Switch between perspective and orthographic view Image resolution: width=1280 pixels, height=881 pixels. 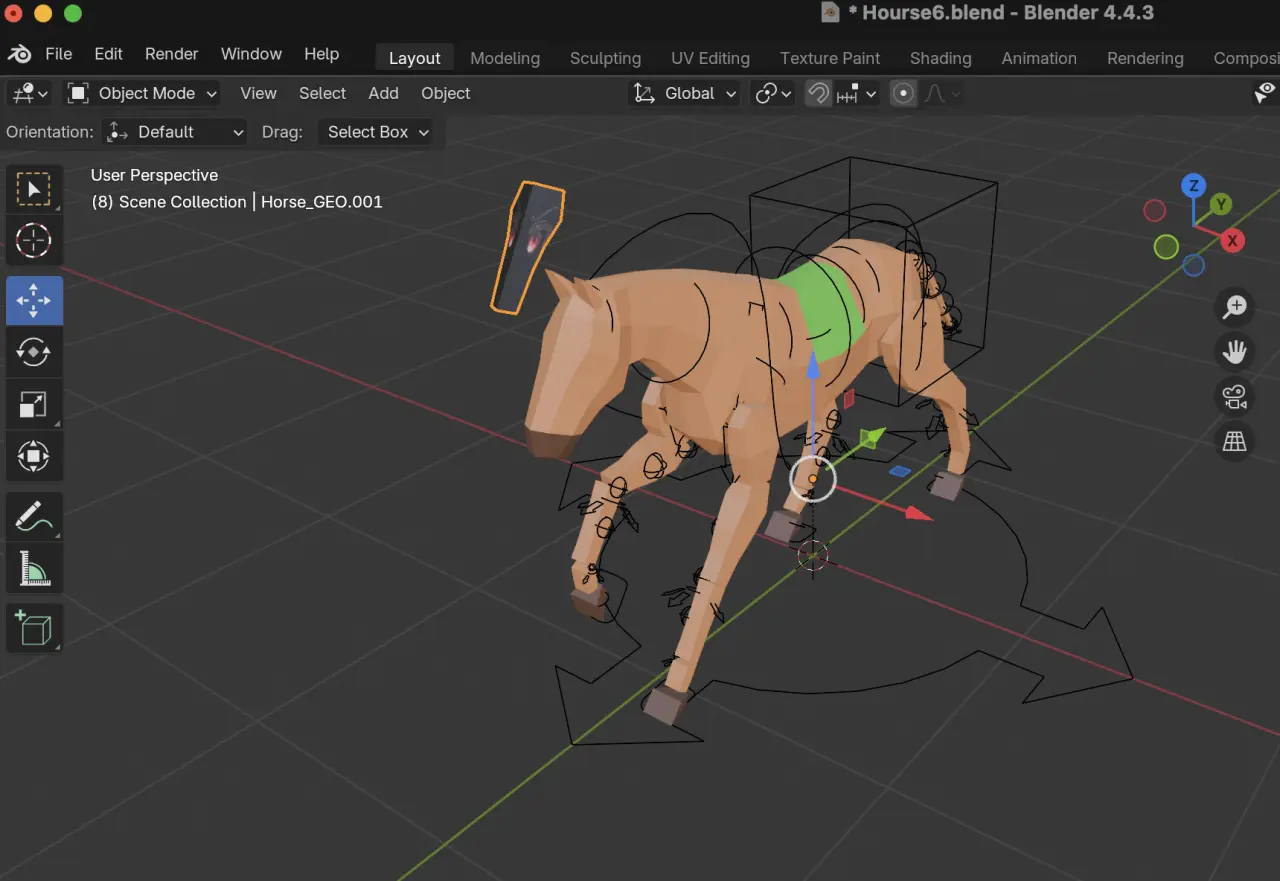click(1235, 441)
